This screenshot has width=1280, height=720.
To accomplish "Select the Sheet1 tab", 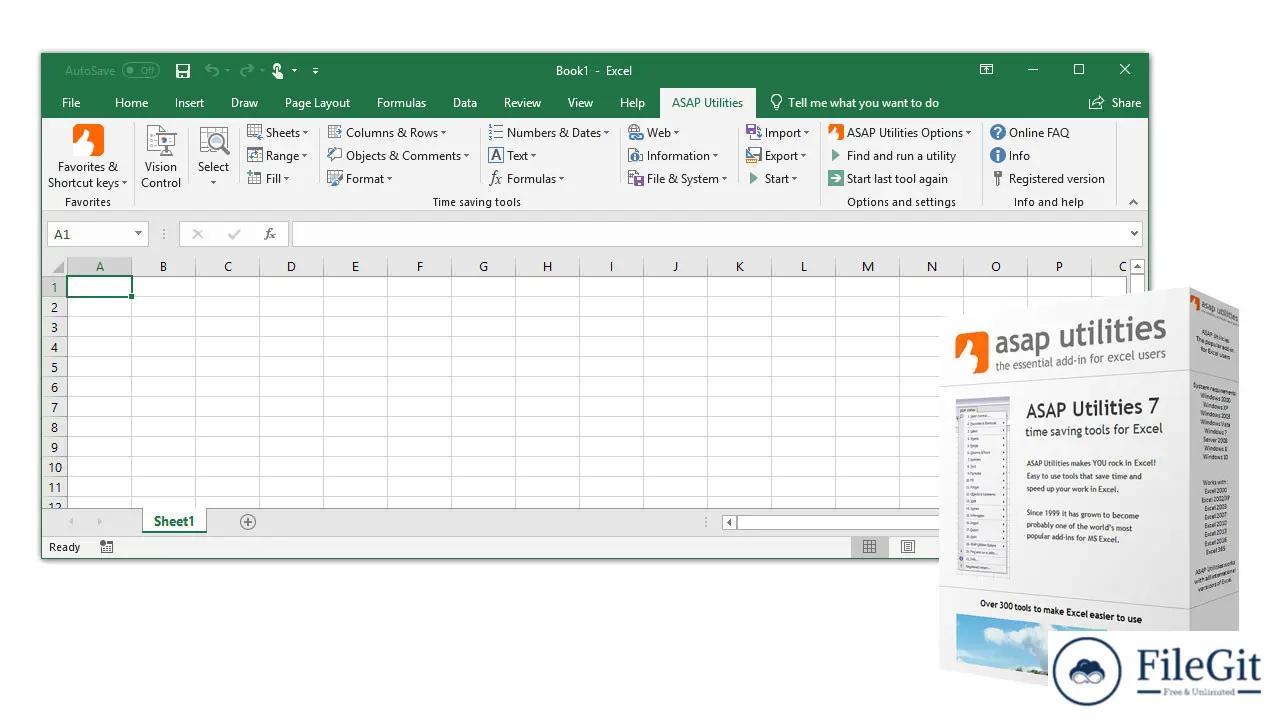I will point(174,521).
